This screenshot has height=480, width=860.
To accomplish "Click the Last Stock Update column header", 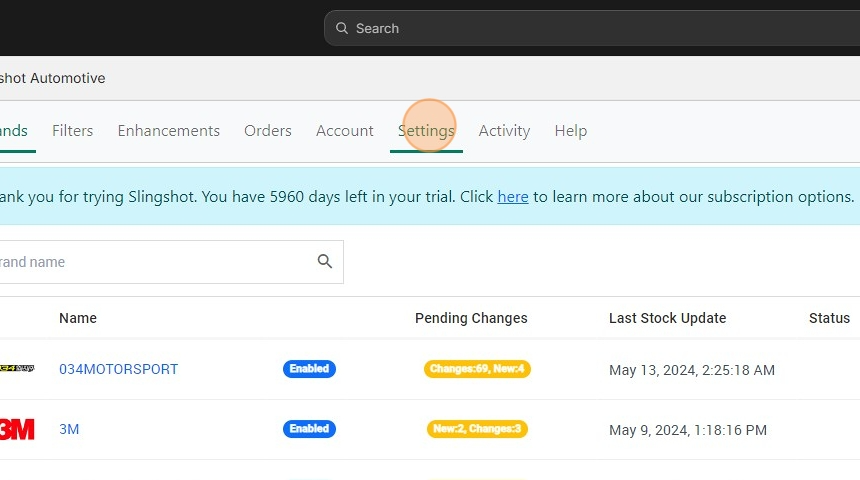I will tap(667, 318).
